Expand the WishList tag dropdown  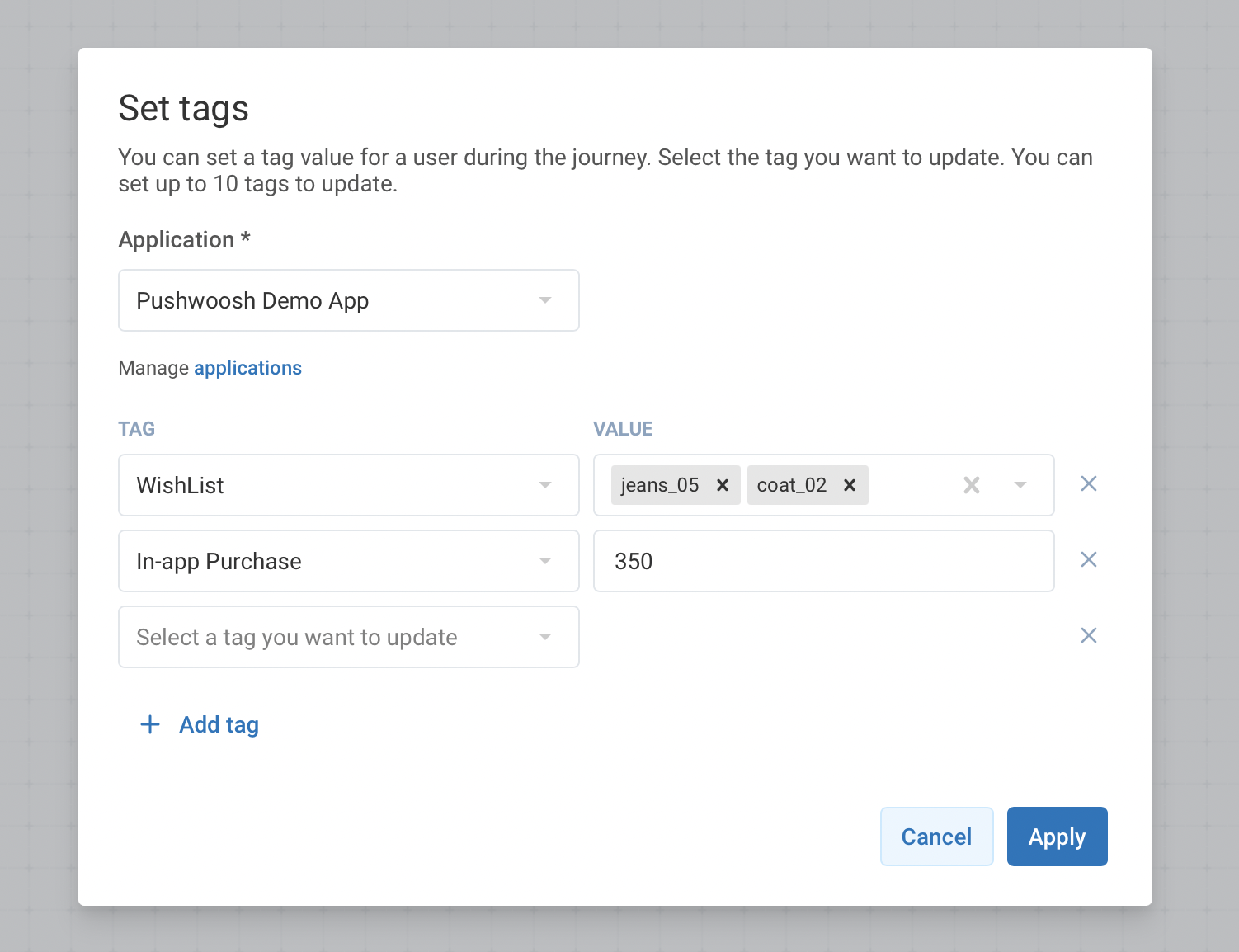tap(545, 485)
